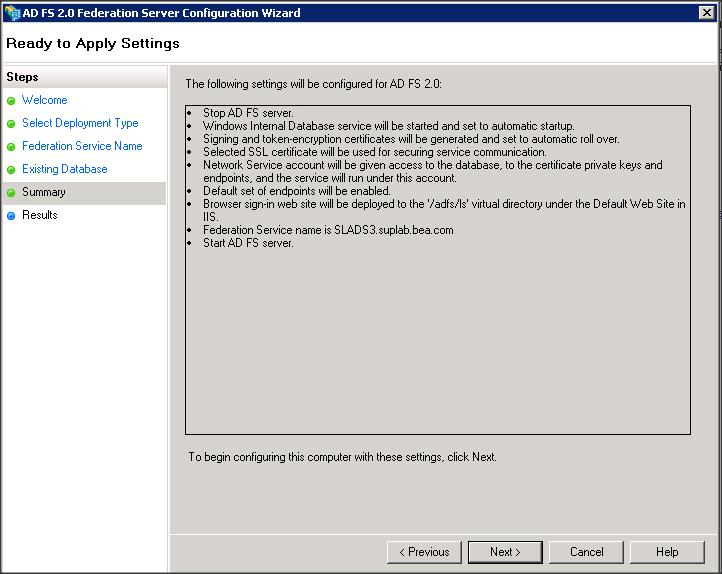The width and height of the screenshot is (722, 574).
Task: Click the Browser sign-in web site line
Action: pos(444,210)
